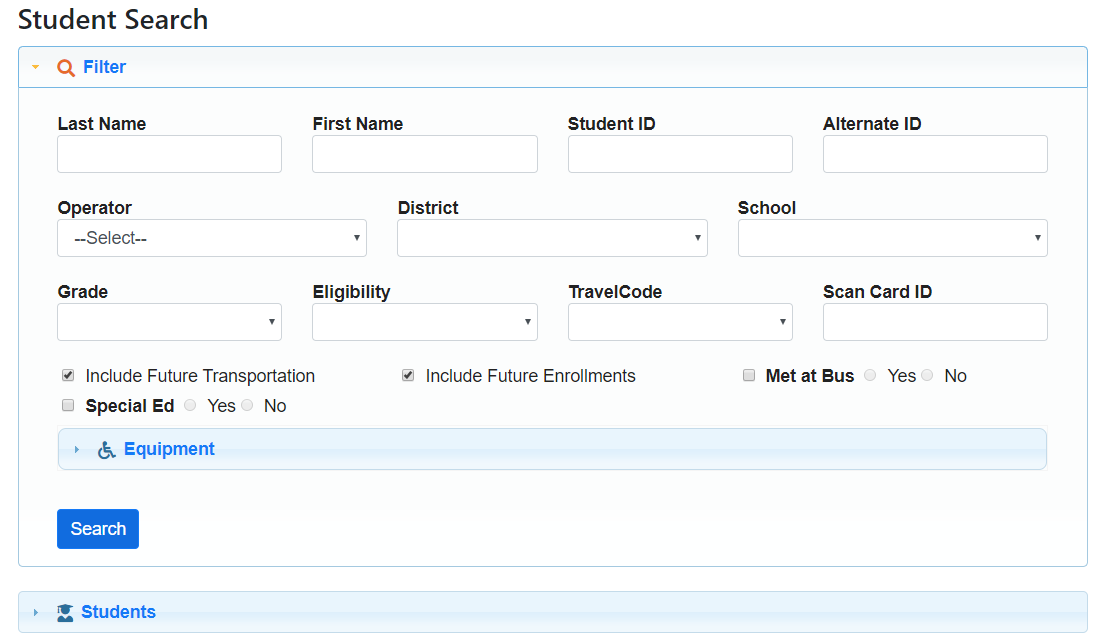Tick the Special Ed checkbox

click(x=68, y=406)
